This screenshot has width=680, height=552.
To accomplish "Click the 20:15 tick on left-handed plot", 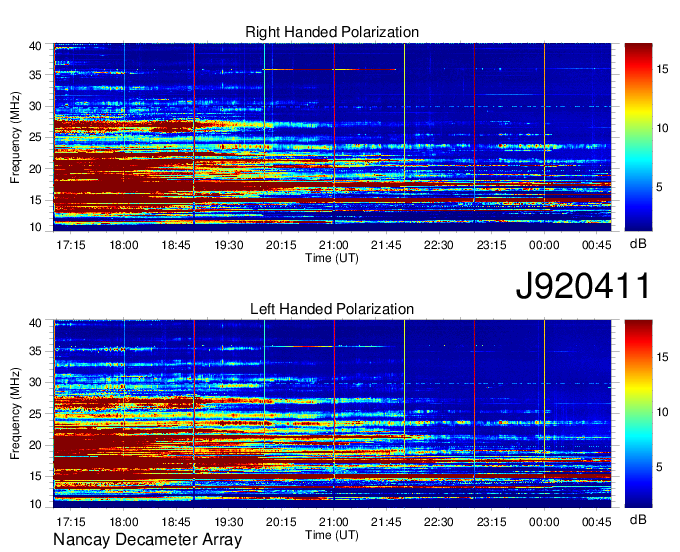I will click(x=281, y=522).
